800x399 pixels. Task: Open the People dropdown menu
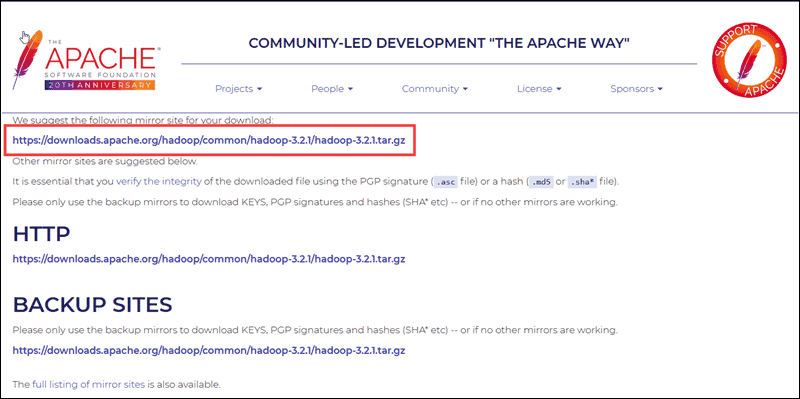332,89
